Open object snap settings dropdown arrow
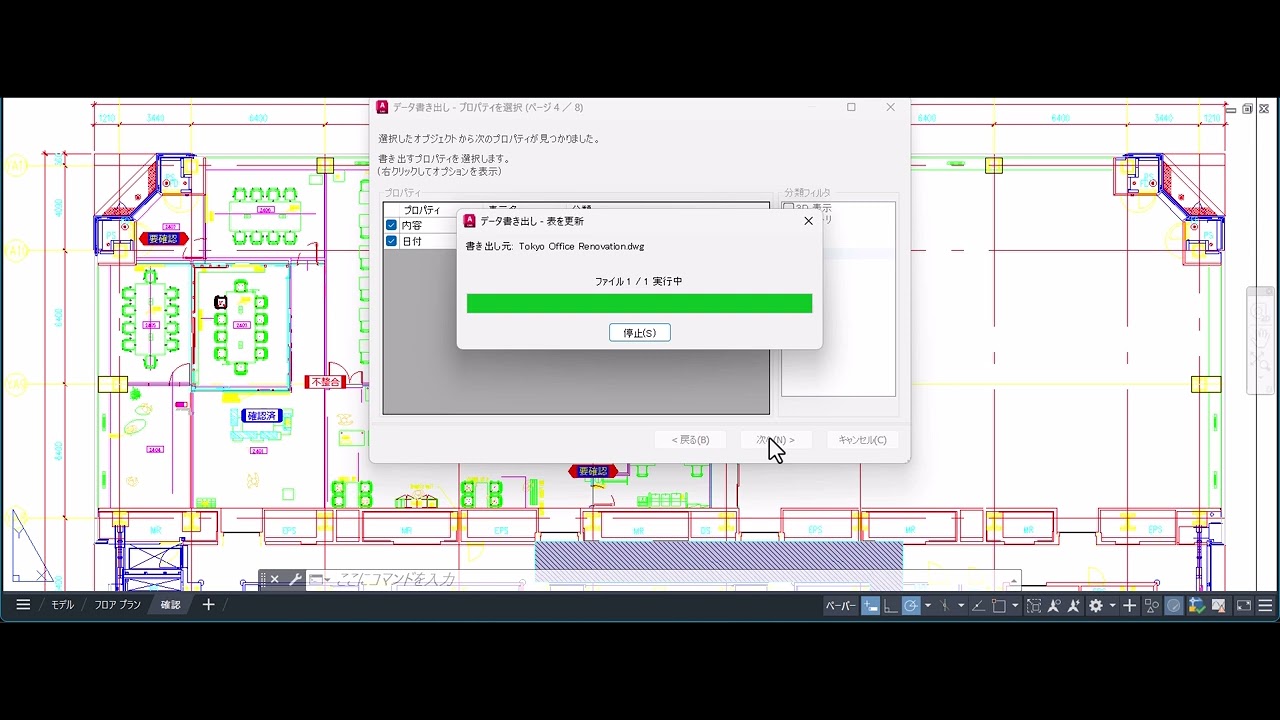 (1015, 606)
